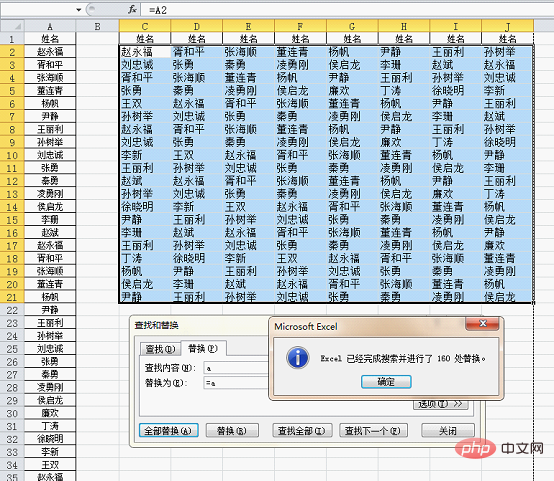Click the blue information icon in message box
The height and width of the screenshot is (481, 554).
[298, 357]
